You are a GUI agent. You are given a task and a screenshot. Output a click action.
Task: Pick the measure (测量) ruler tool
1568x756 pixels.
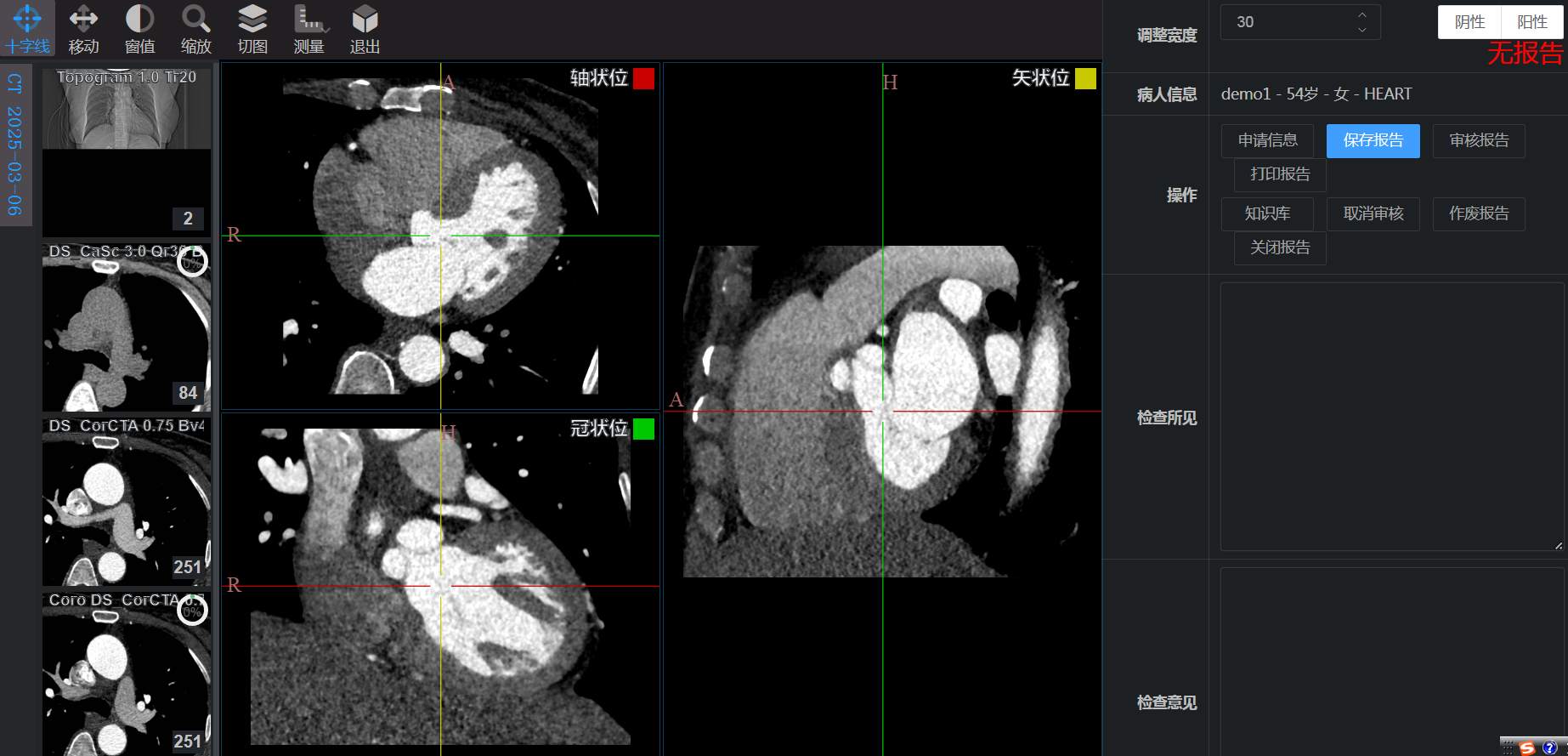point(309,28)
